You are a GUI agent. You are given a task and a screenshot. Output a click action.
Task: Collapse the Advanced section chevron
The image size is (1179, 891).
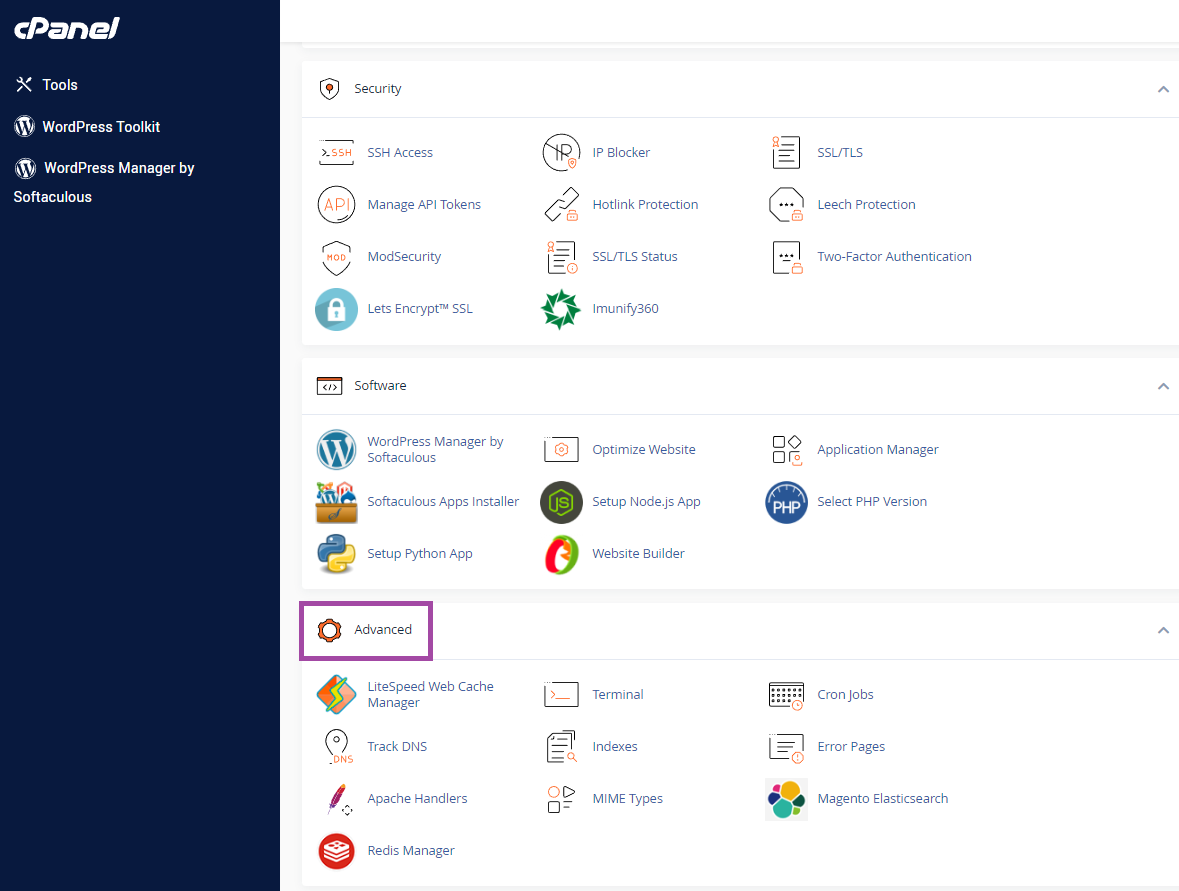tap(1163, 630)
